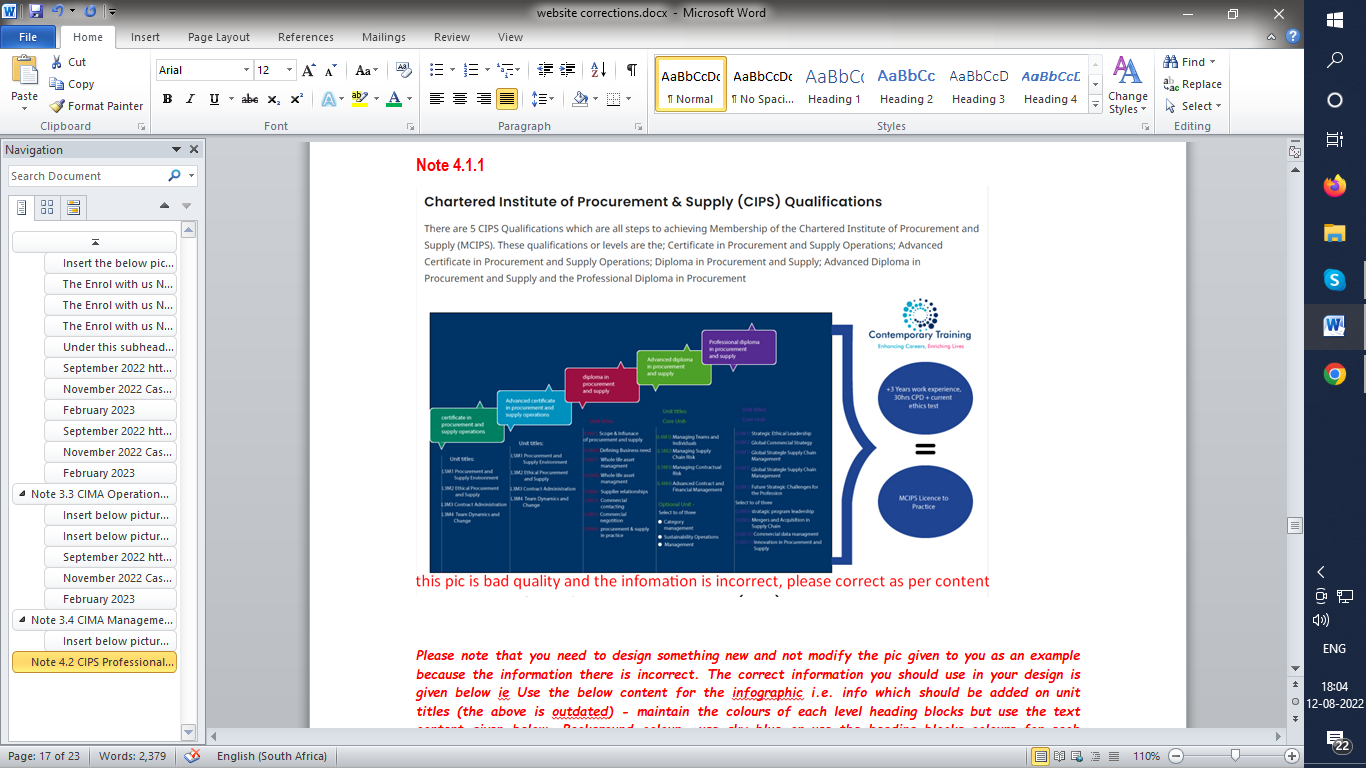Toggle Italic text formatting

[x=191, y=99]
